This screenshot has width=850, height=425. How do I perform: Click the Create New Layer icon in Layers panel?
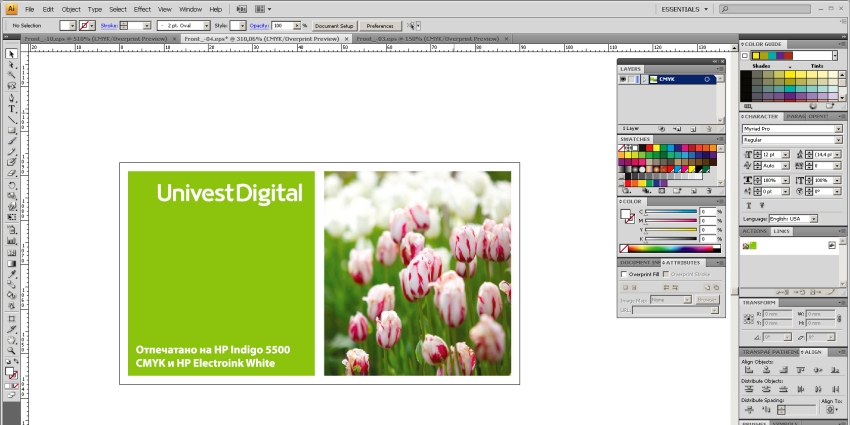point(693,129)
